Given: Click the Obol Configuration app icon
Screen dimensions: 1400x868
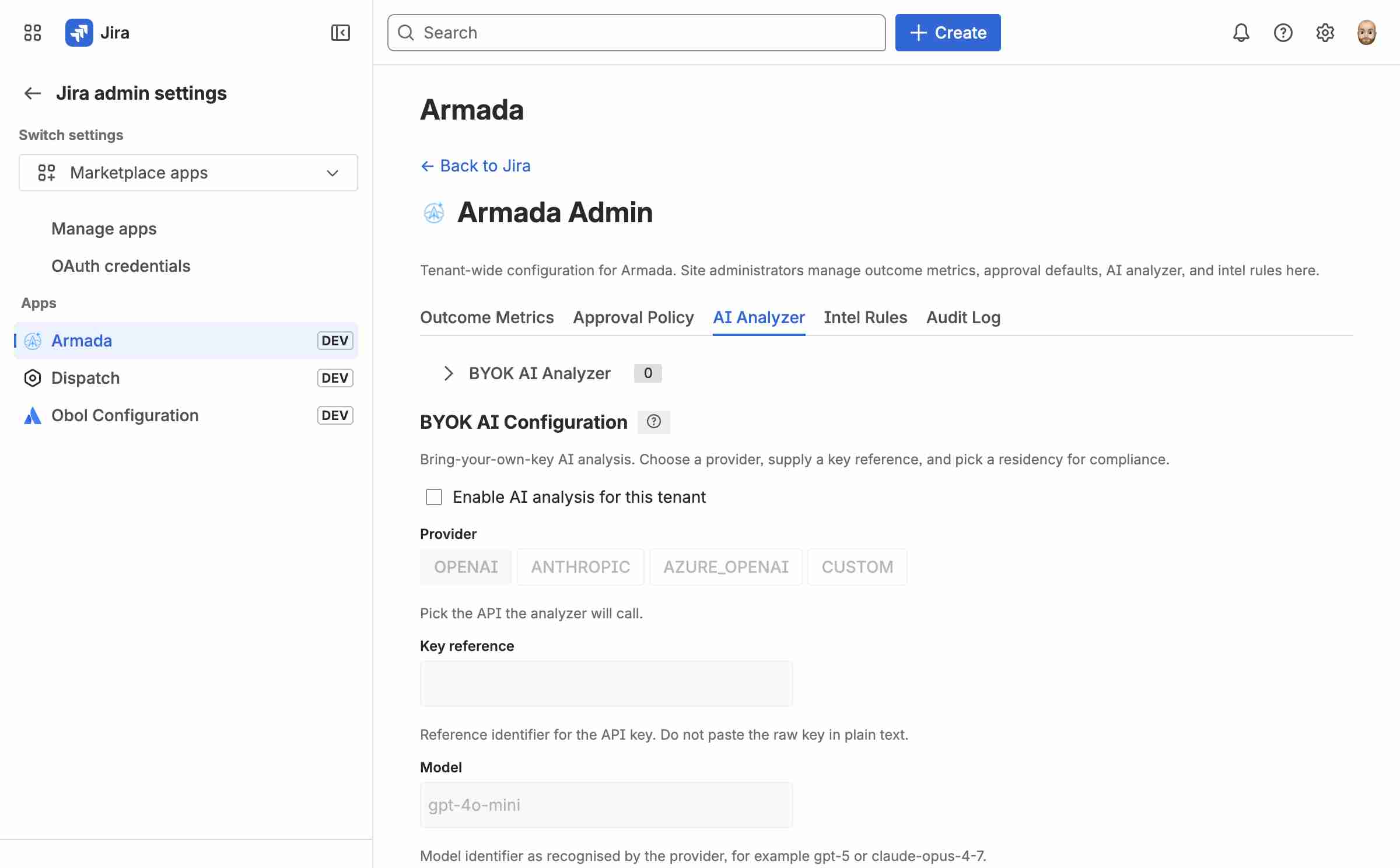Looking at the screenshot, I should [33, 415].
